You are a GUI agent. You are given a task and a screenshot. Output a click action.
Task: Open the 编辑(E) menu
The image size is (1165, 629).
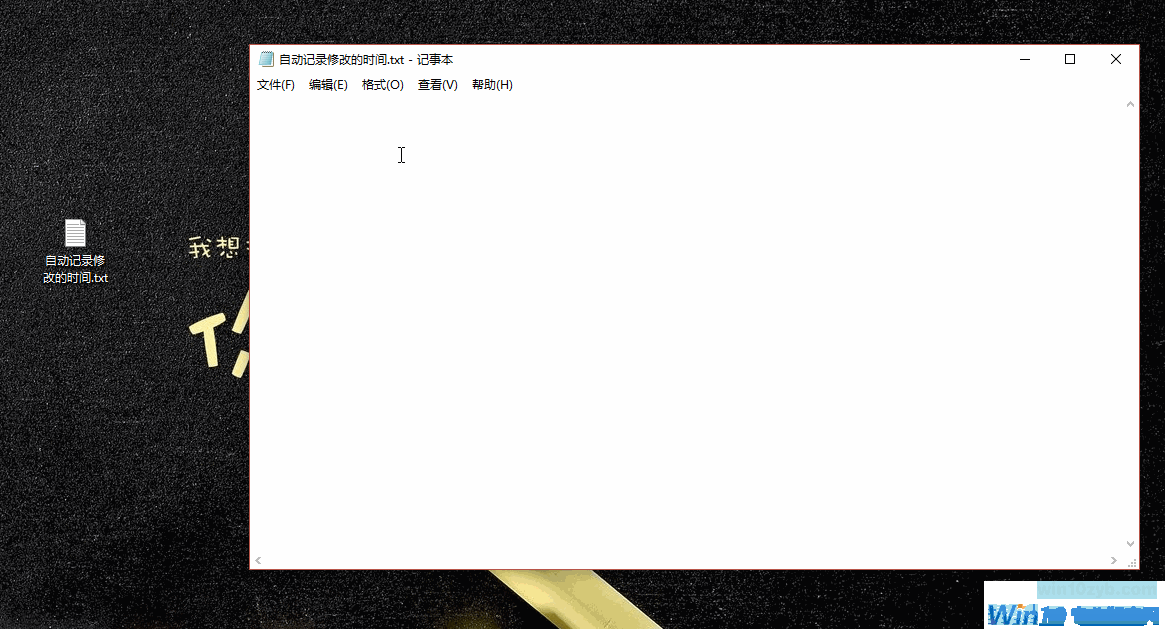[328, 85]
